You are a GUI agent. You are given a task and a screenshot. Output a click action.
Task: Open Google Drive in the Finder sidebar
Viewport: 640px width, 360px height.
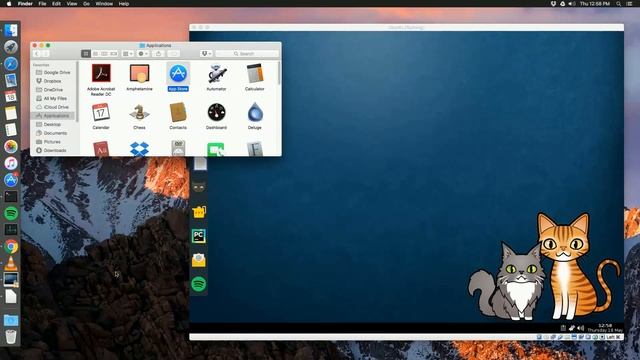(53, 72)
